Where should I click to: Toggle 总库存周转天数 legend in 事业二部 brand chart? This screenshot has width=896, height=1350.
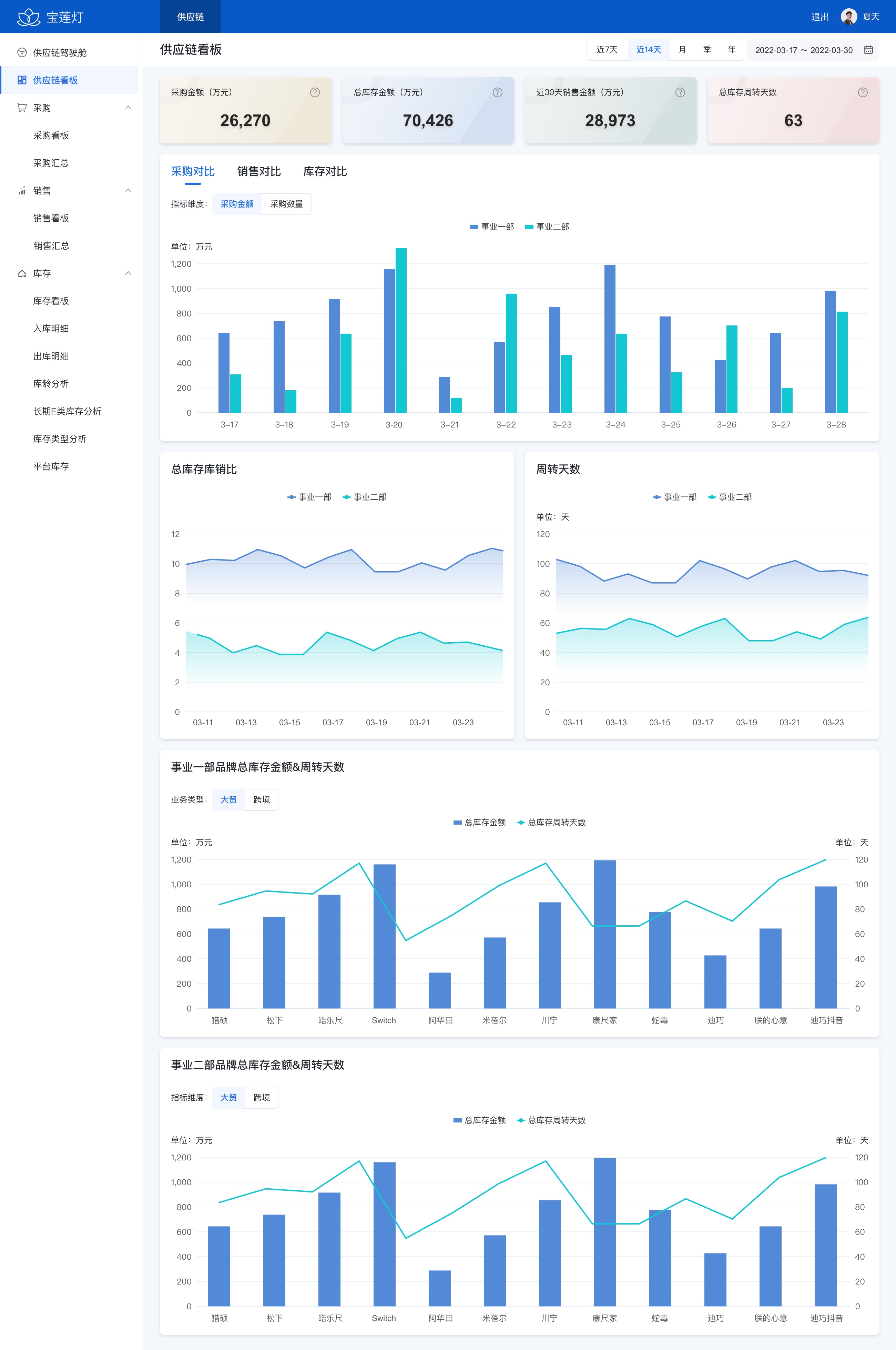pos(551,1120)
